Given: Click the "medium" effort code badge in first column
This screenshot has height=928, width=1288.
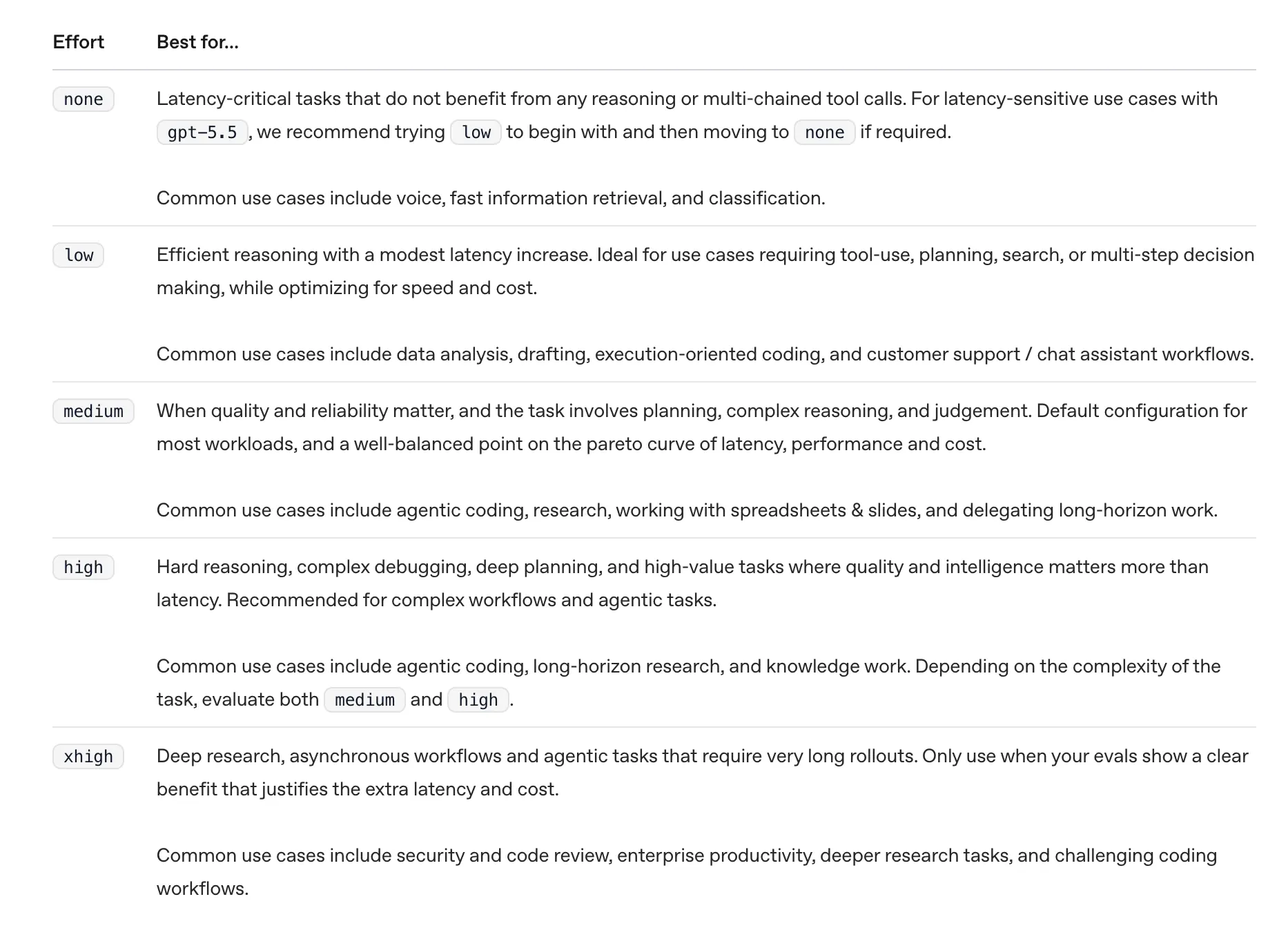Looking at the screenshot, I should (93, 412).
